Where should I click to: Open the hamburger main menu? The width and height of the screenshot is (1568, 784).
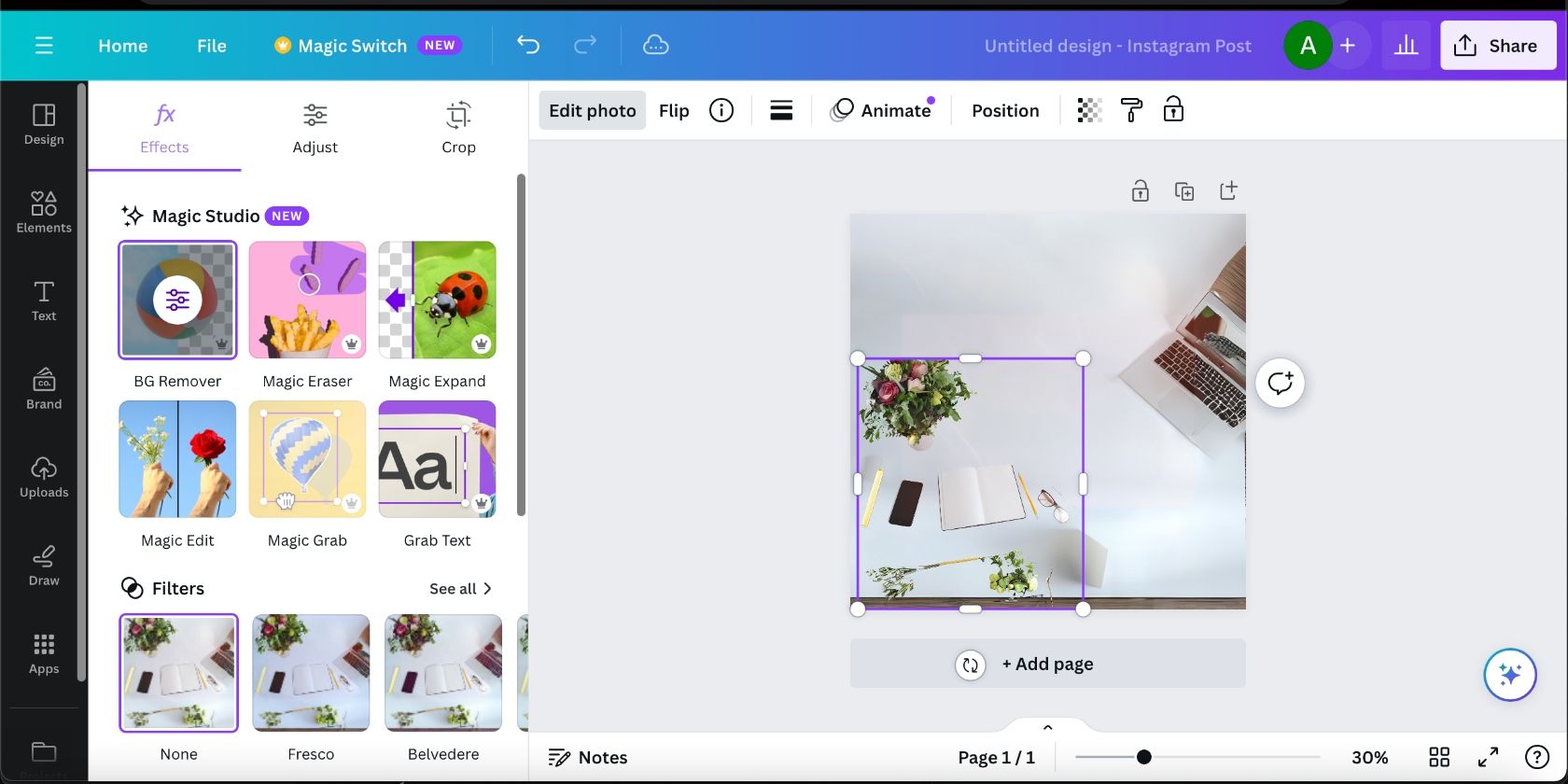click(44, 45)
